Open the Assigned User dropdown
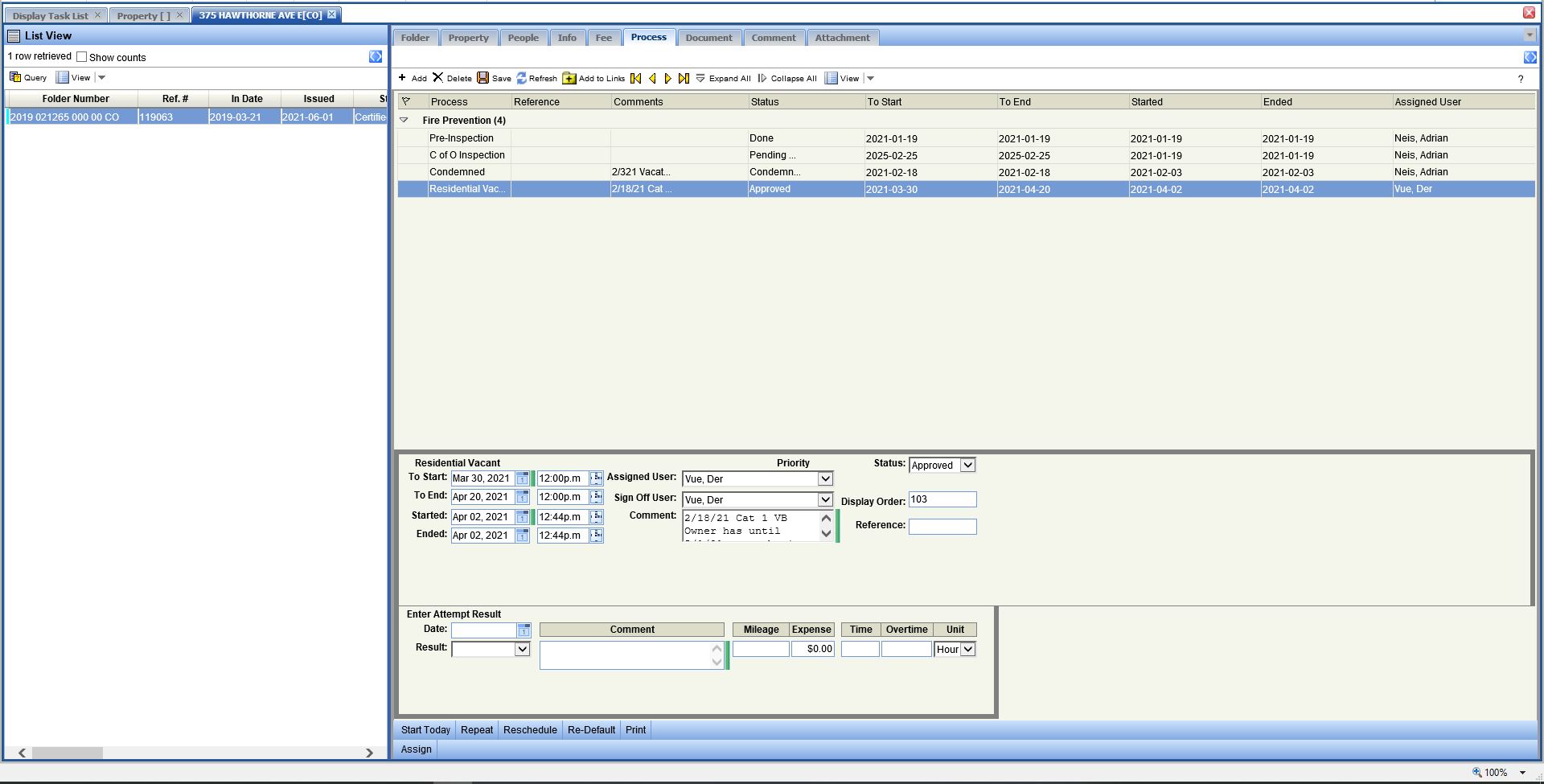This screenshot has width=1544, height=784. click(x=825, y=479)
